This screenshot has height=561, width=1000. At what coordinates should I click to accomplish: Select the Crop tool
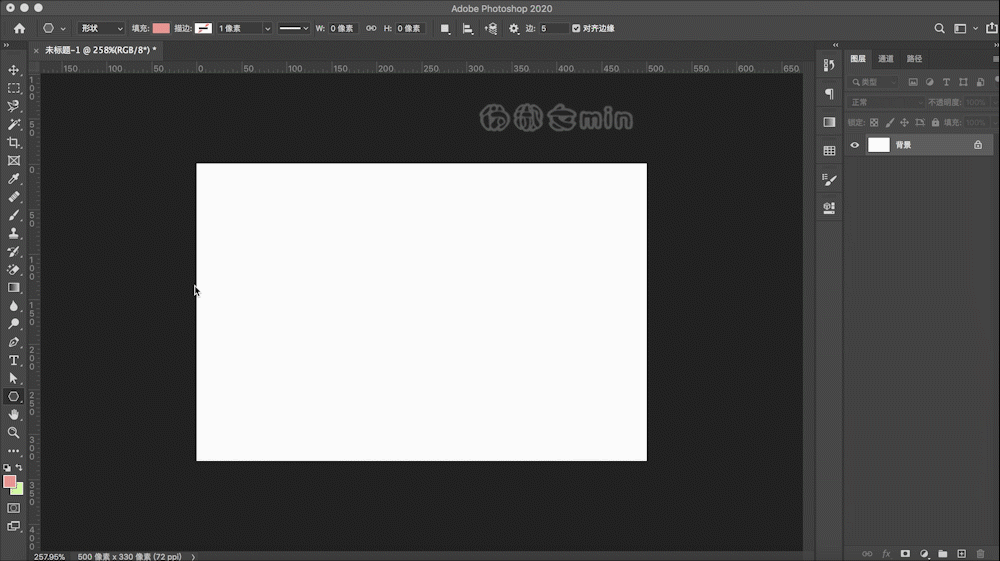13,142
